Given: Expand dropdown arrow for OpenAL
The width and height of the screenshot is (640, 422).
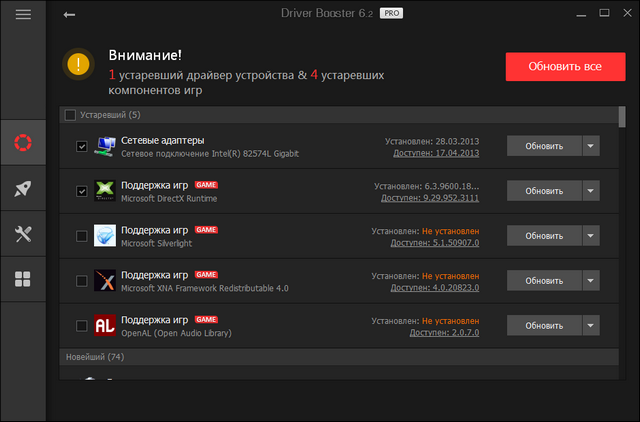Looking at the screenshot, I should (591, 325).
